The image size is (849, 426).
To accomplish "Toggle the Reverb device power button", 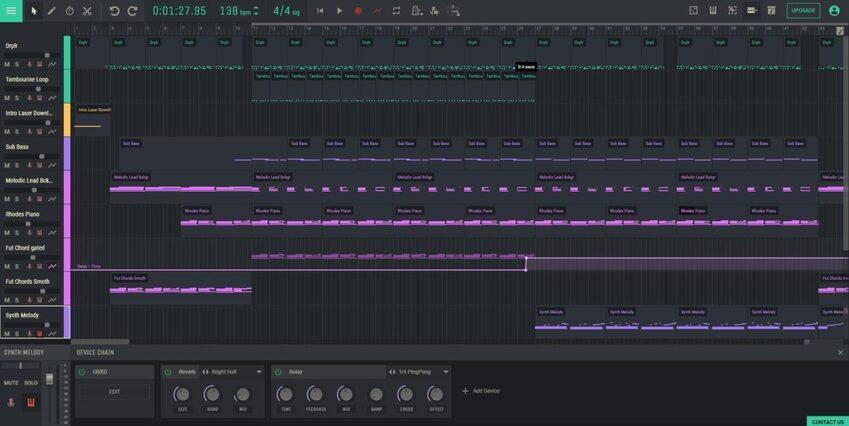I will click(168, 371).
